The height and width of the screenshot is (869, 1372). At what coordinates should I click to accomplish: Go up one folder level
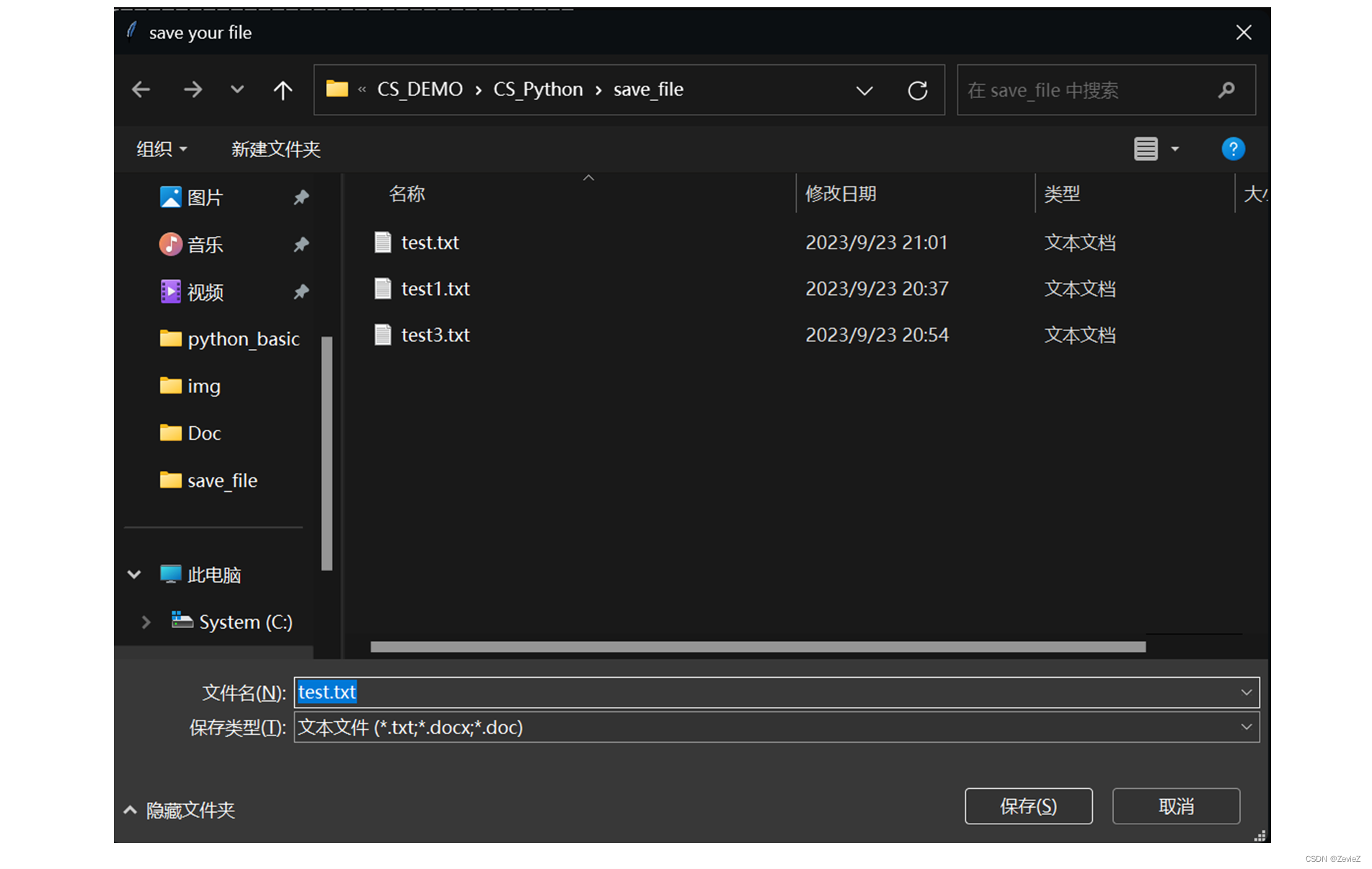(283, 89)
